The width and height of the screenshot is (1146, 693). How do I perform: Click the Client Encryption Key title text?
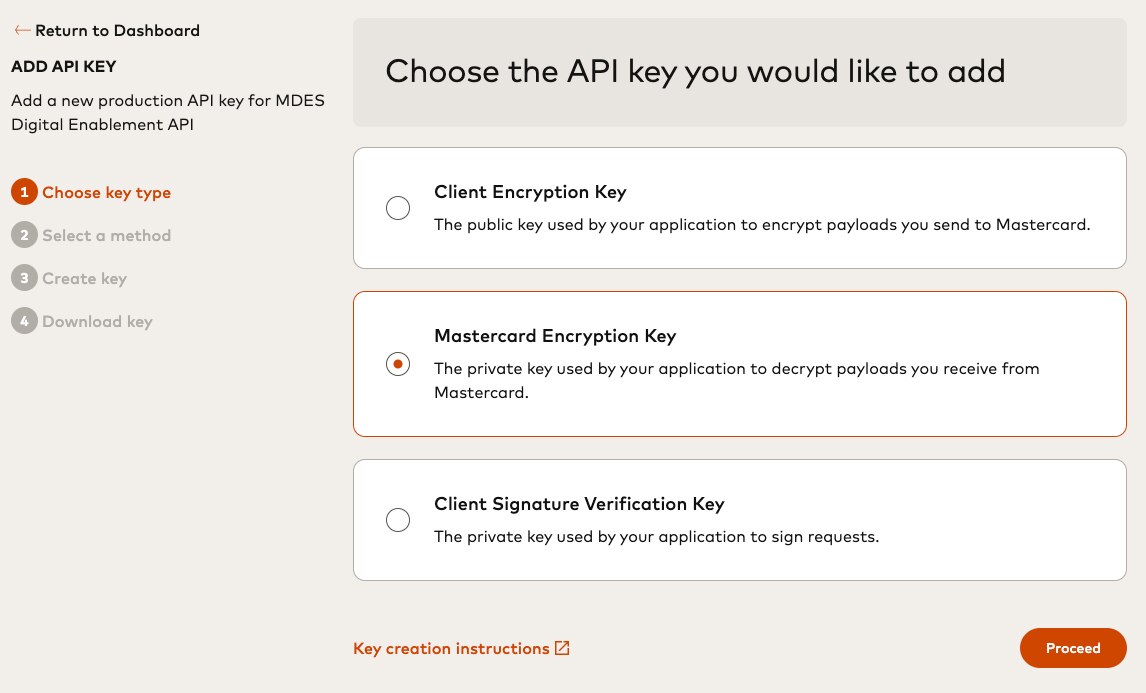point(530,192)
